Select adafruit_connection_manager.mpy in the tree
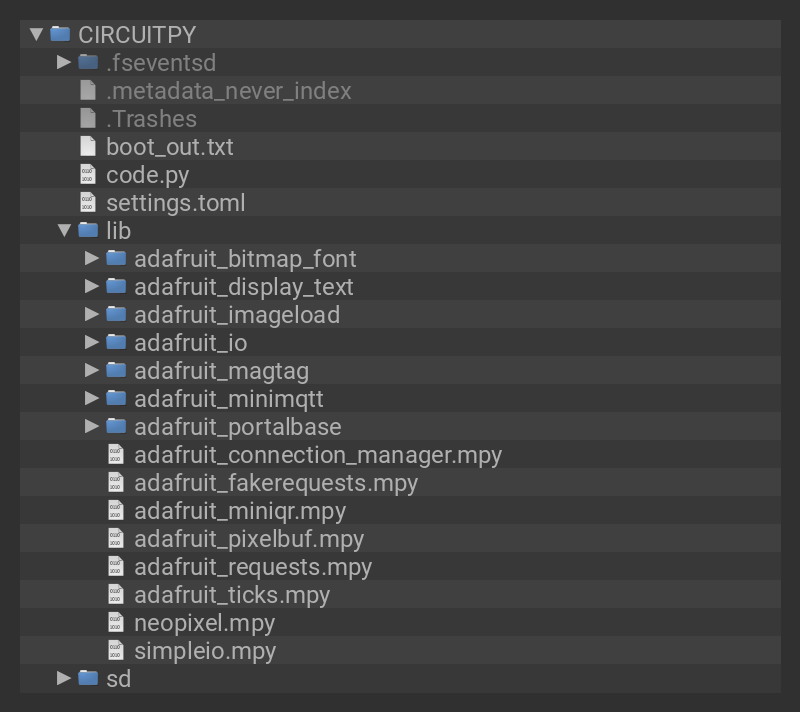The height and width of the screenshot is (712, 800). [317, 455]
